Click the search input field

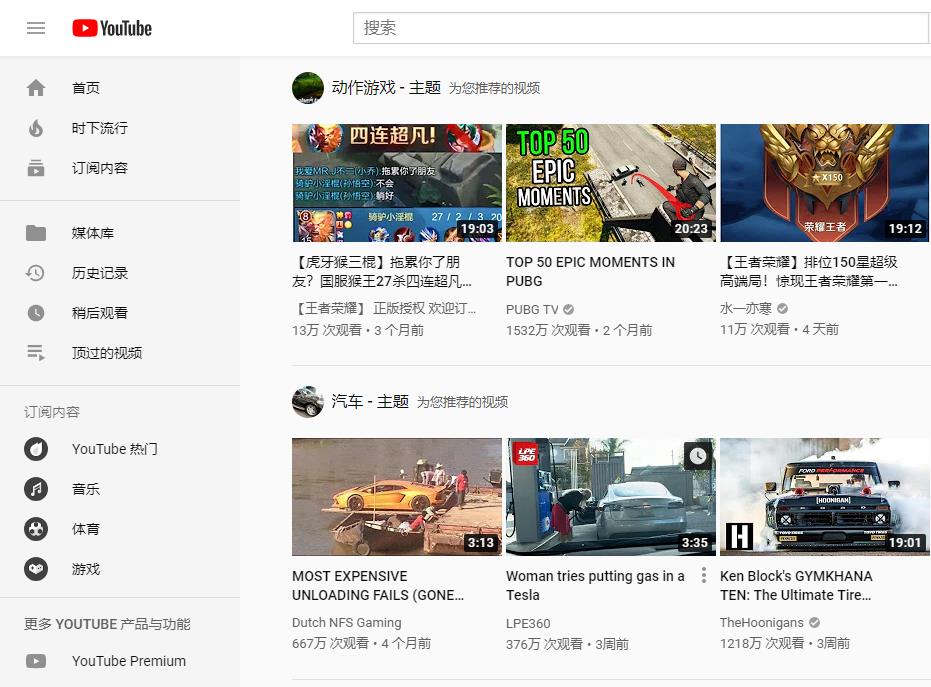(x=640, y=28)
